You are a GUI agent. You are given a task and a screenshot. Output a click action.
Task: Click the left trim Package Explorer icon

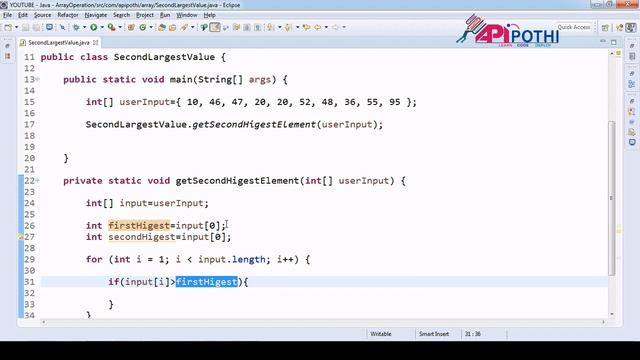[7, 56]
